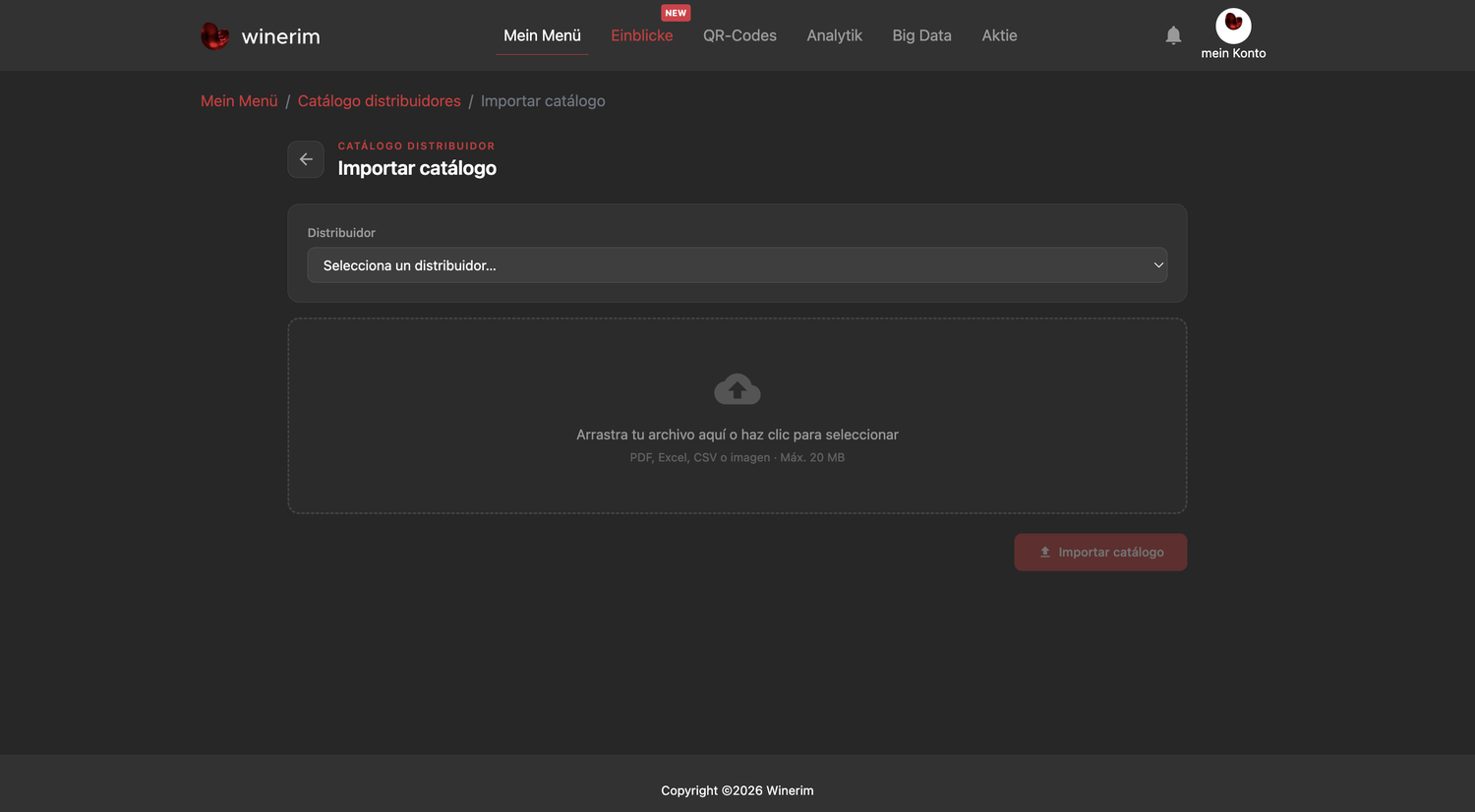This screenshot has height=812, width=1475.
Task: Open the Big Data tab
Action: click(921, 35)
